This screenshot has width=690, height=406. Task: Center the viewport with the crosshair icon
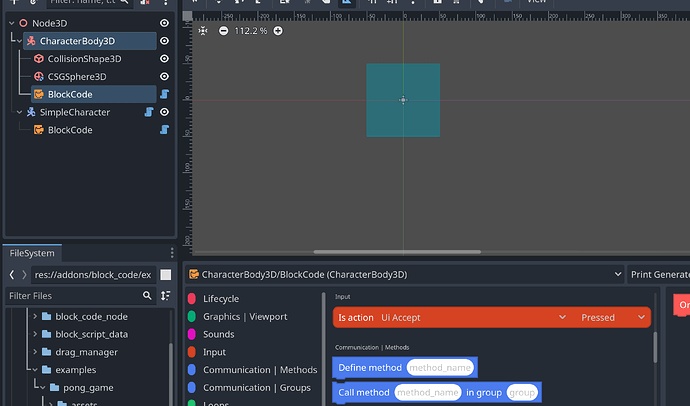click(x=203, y=31)
